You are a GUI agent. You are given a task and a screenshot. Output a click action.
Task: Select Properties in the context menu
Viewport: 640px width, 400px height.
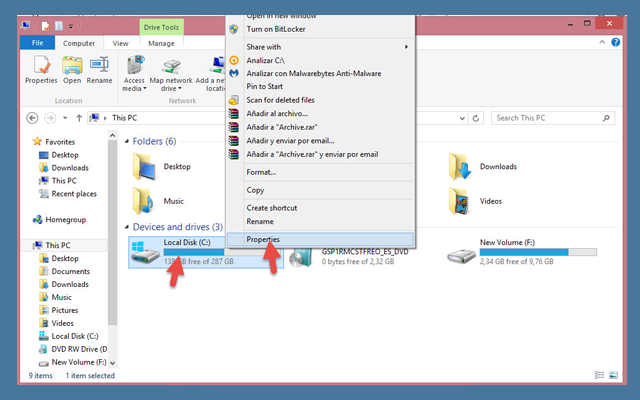click(262, 239)
